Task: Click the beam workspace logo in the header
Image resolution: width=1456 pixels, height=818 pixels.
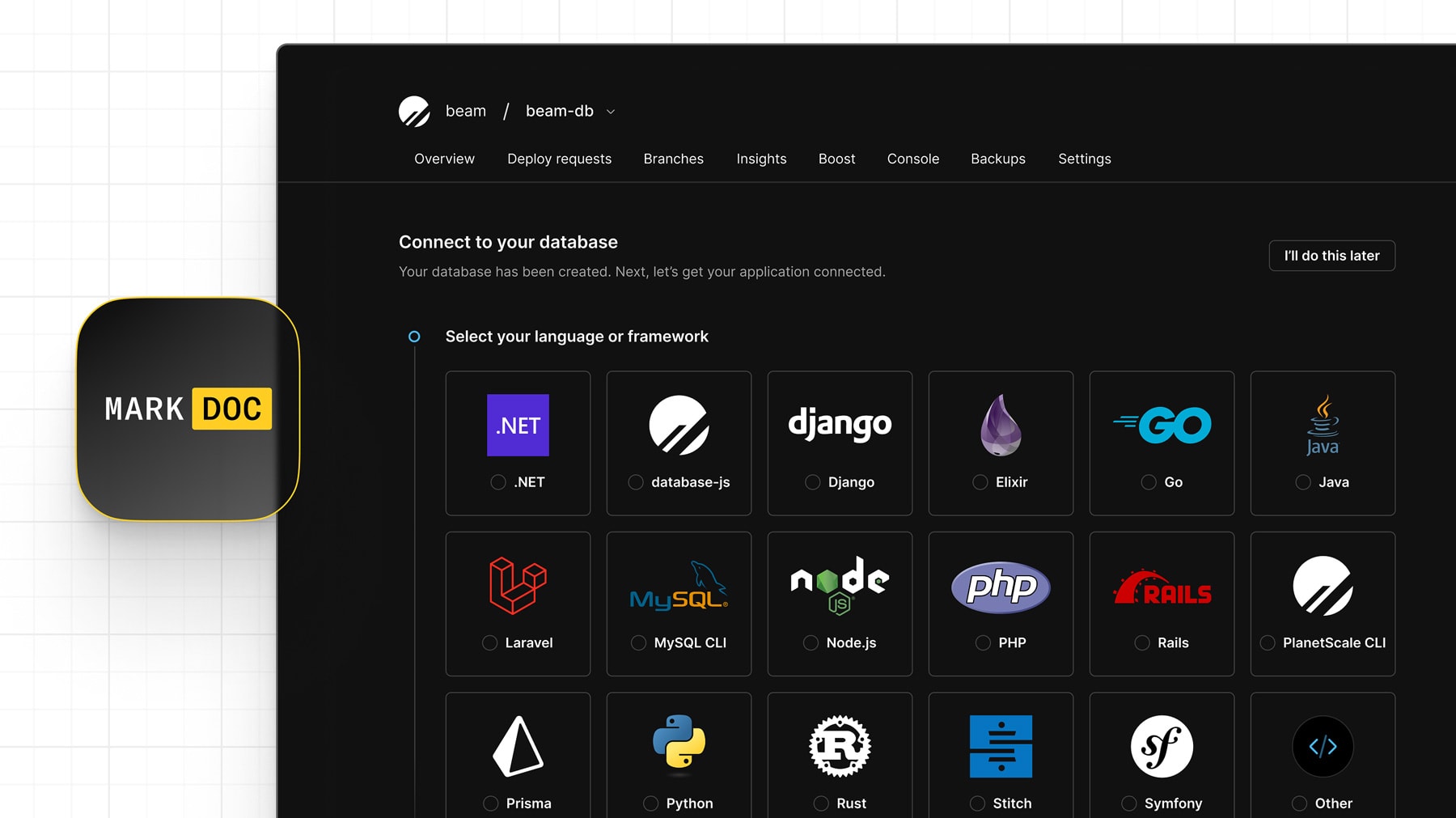Action: click(414, 111)
